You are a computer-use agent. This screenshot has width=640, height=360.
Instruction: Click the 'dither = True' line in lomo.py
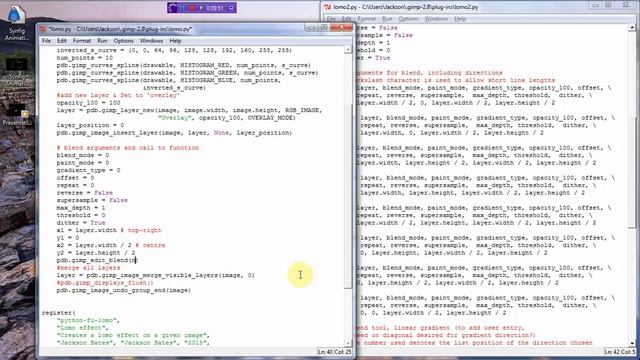81,223
